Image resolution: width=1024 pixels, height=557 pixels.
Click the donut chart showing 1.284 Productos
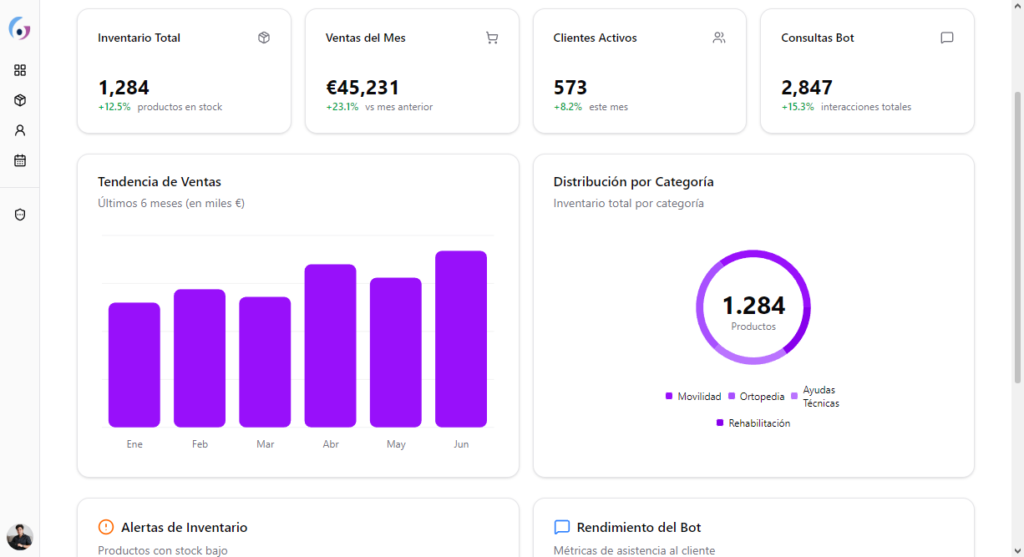(753, 306)
